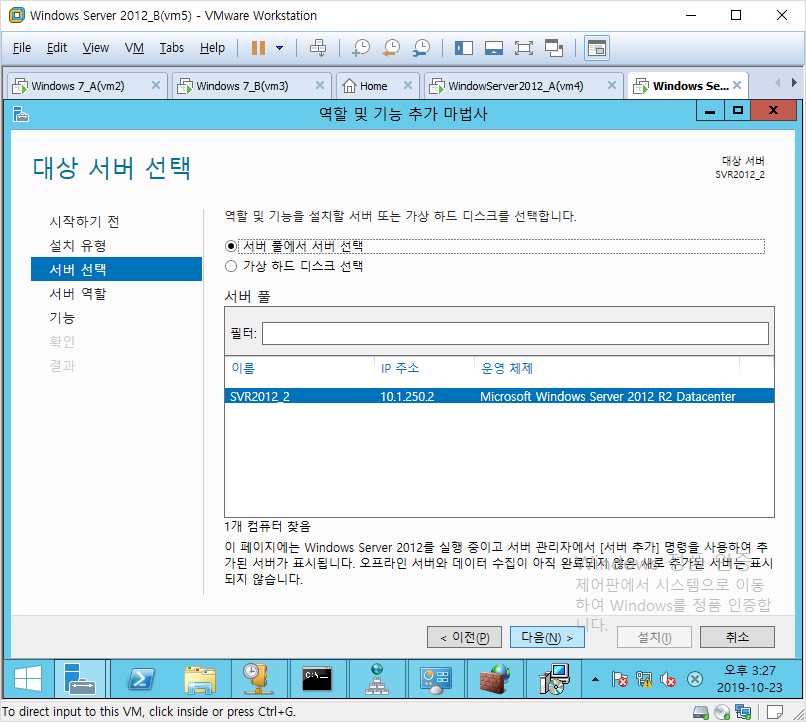Open the Help menu
Image resolution: width=806 pixels, height=722 pixels.
(x=212, y=48)
